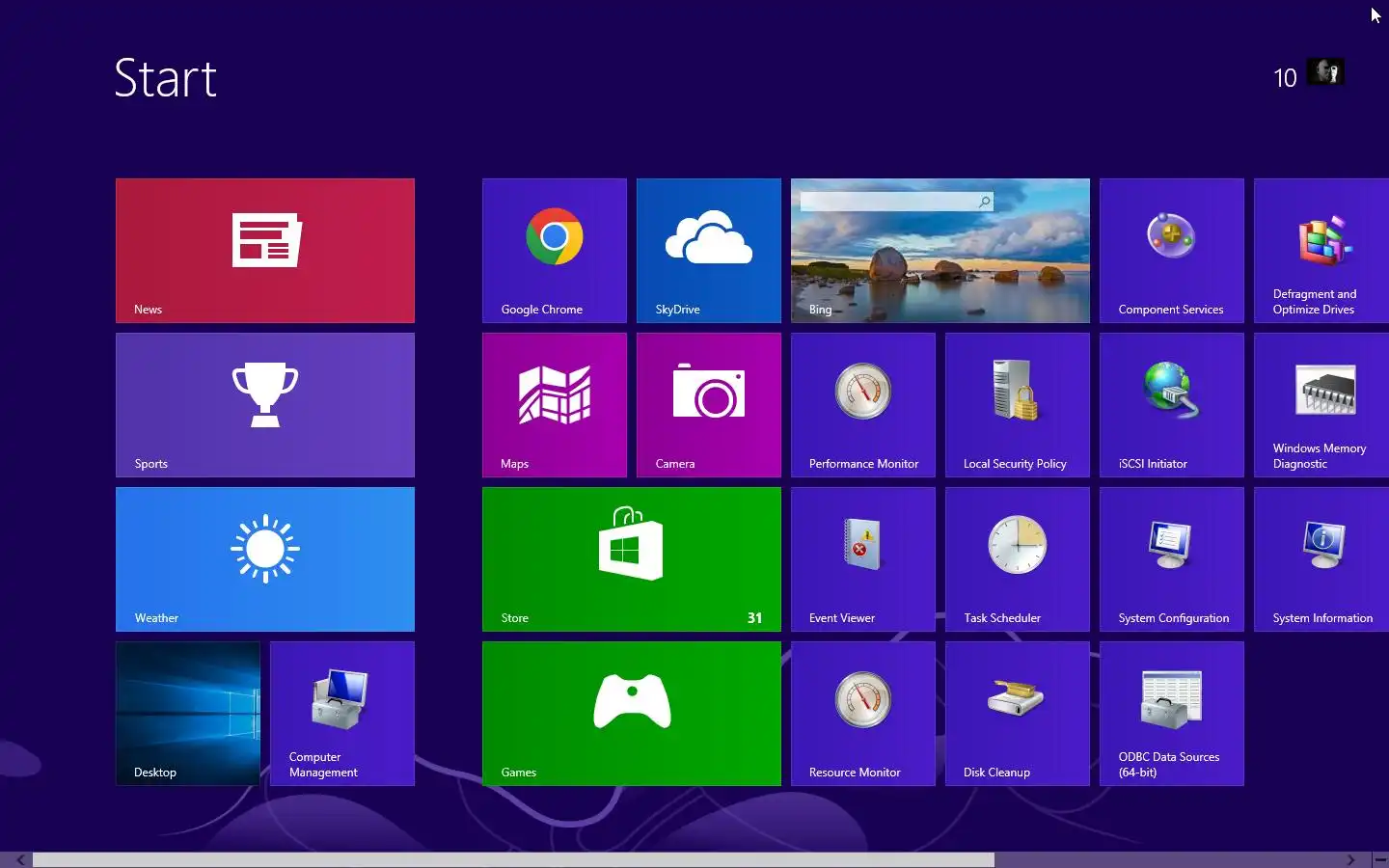The height and width of the screenshot is (868, 1389).
Task: Click the Bing tile search box
Action: (896, 202)
